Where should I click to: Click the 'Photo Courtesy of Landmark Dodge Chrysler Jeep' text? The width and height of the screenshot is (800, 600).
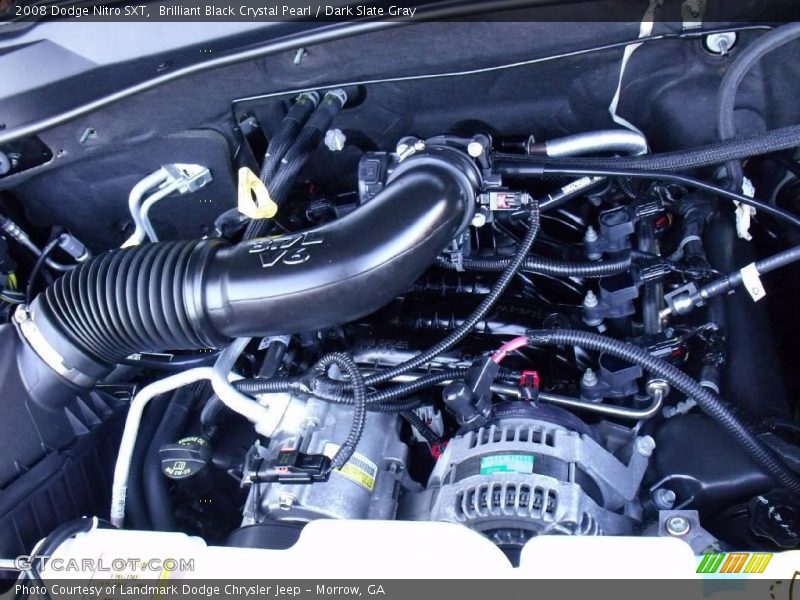point(158,590)
